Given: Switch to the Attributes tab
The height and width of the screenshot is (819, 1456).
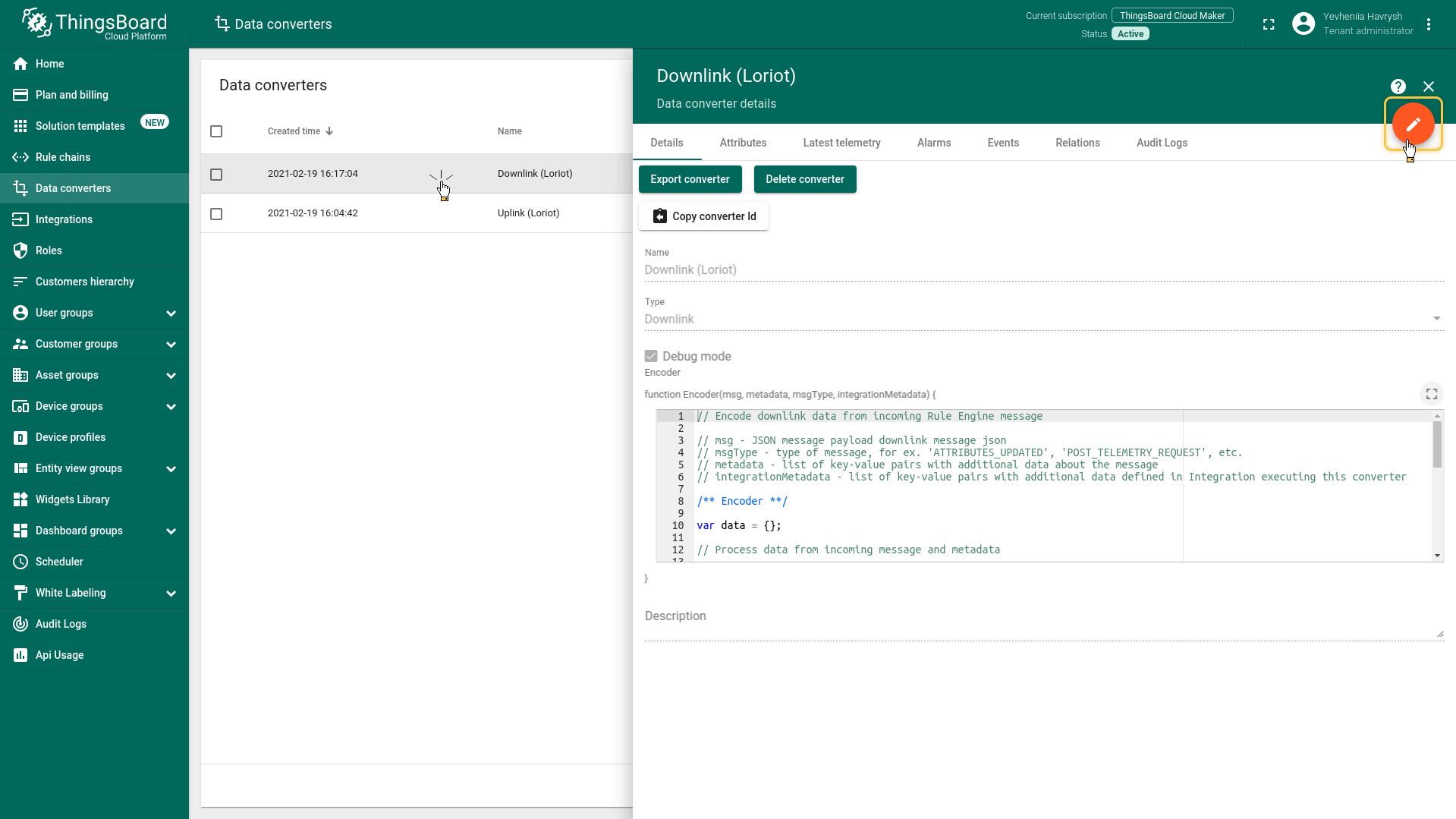Looking at the screenshot, I should pyautogui.click(x=742, y=143).
